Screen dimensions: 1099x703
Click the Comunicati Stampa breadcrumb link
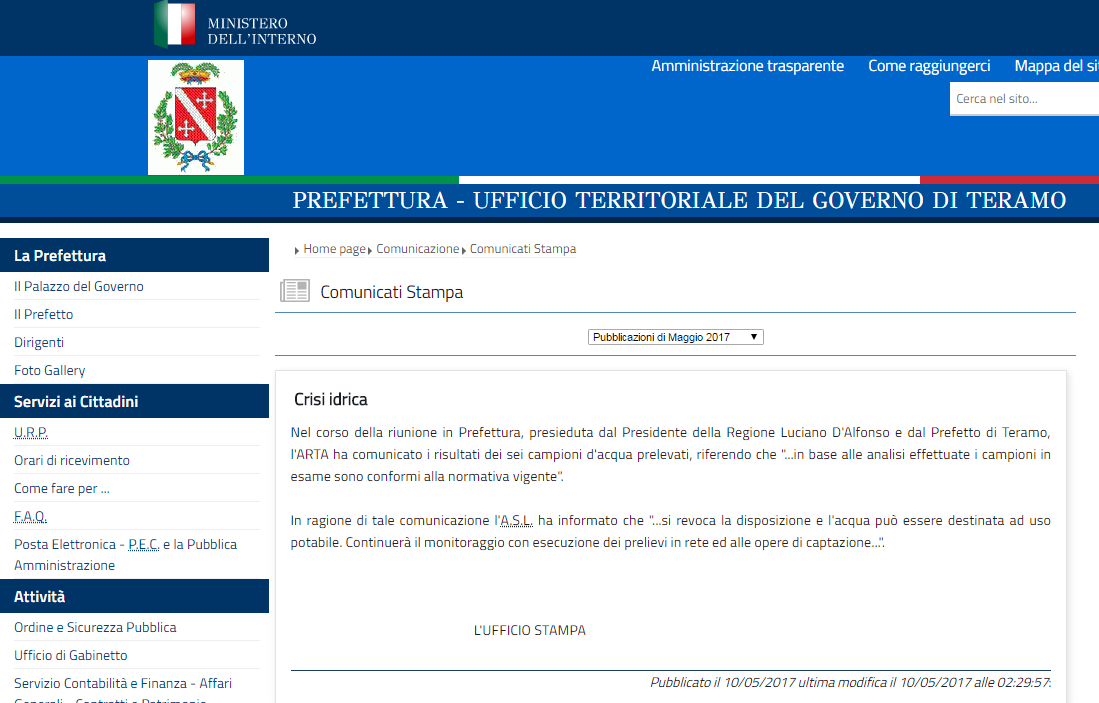tap(522, 249)
